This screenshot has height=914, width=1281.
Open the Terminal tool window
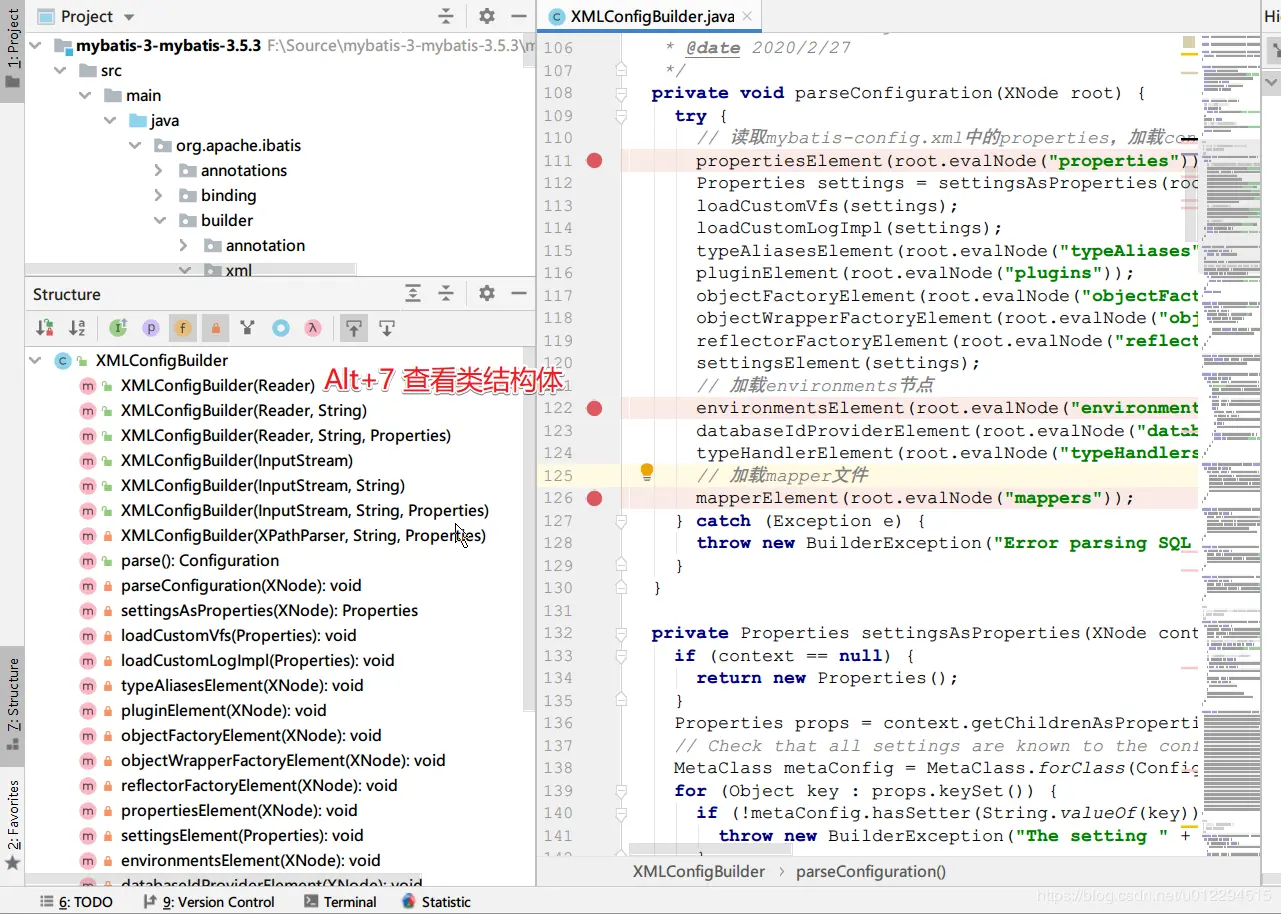[x=339, y=902]
